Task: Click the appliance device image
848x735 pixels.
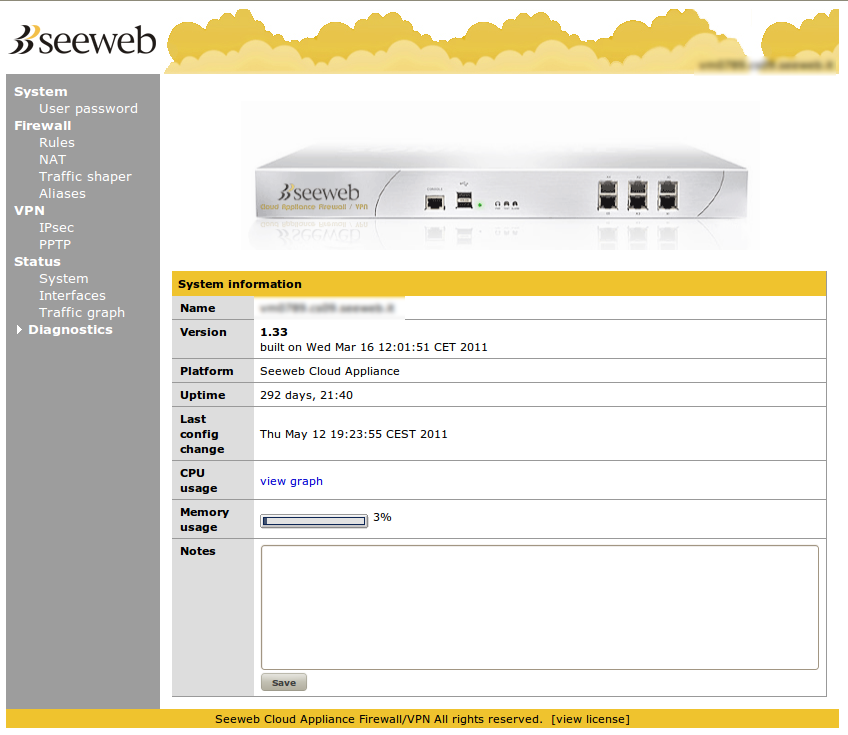Action: [500, 176]
